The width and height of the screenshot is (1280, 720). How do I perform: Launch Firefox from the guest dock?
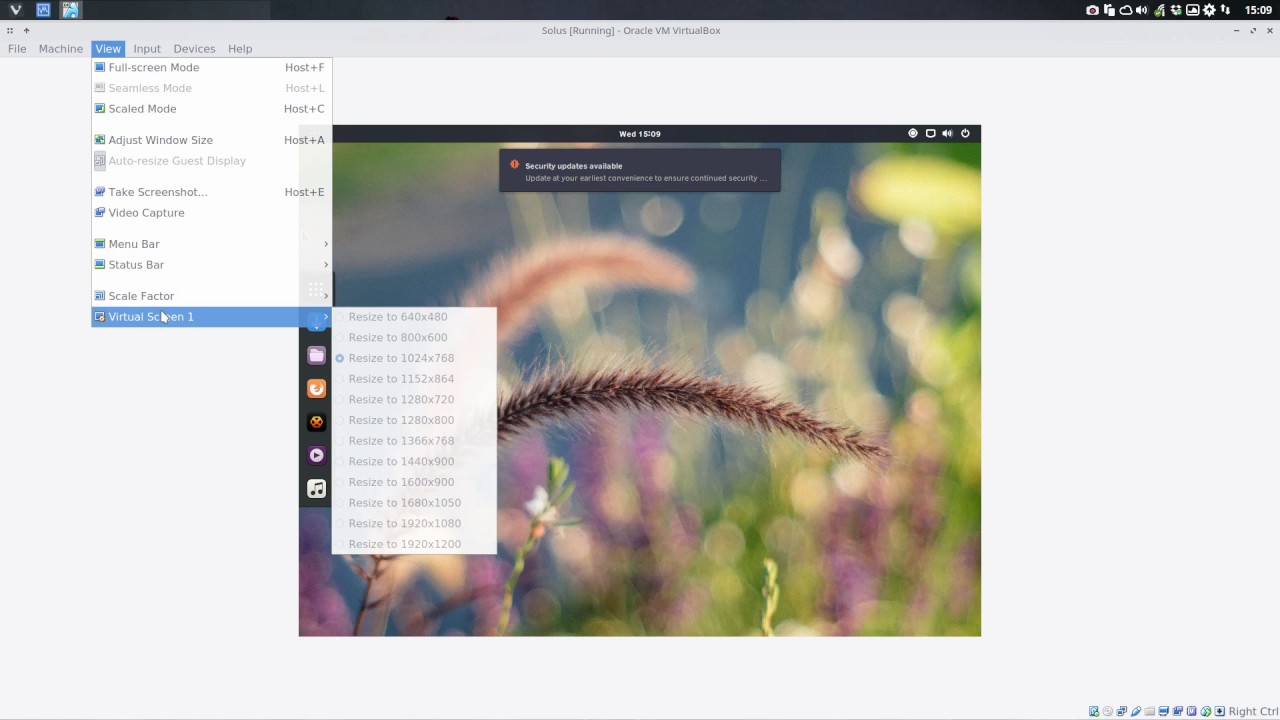pos(316,388)
